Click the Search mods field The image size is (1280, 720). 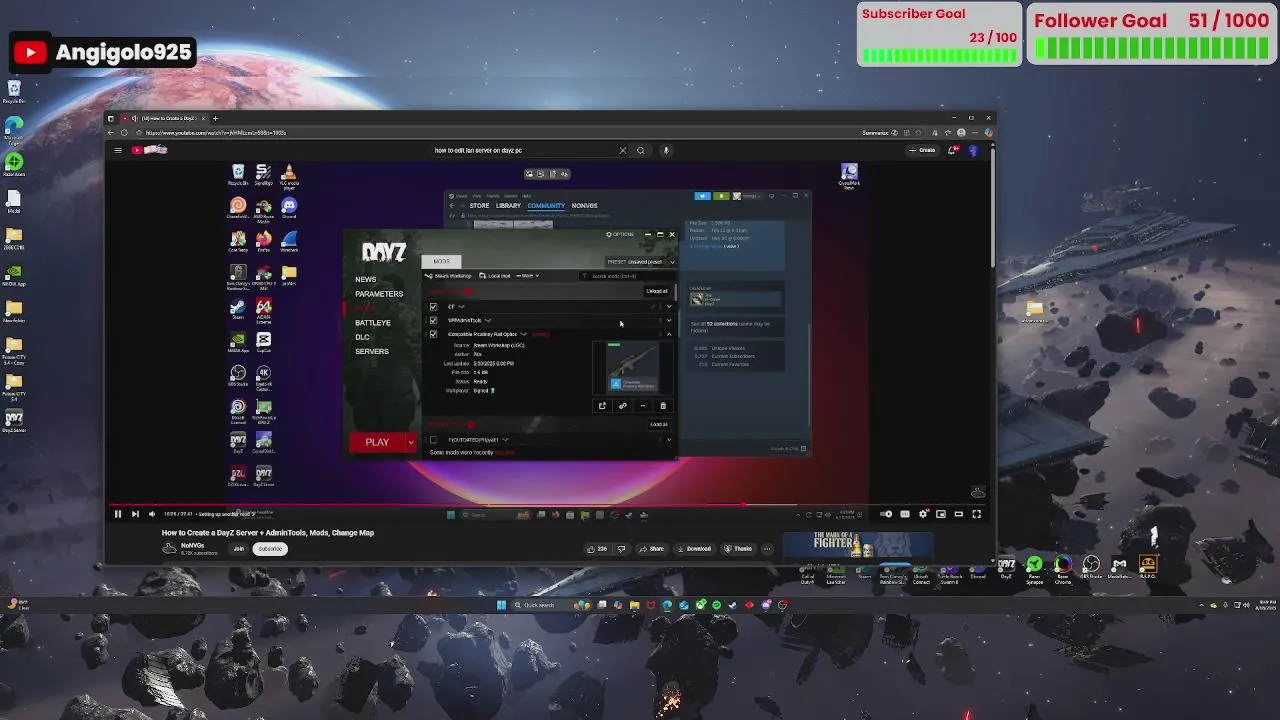[629, 276]
